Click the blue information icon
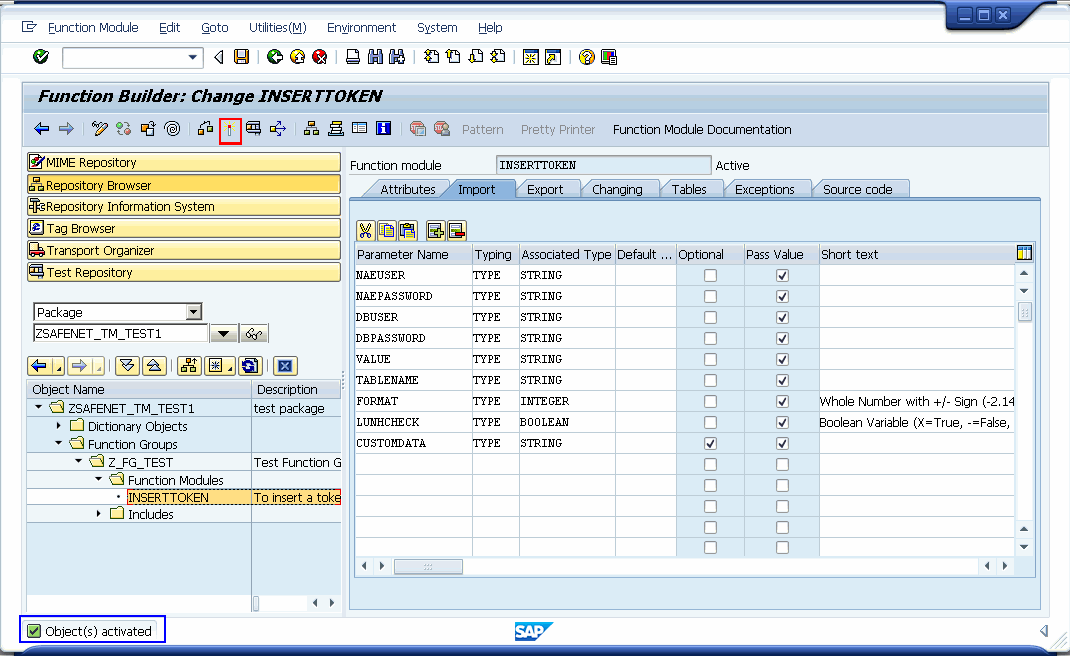This screenshot has height=656, width=1070. click(x=384, y=128)
